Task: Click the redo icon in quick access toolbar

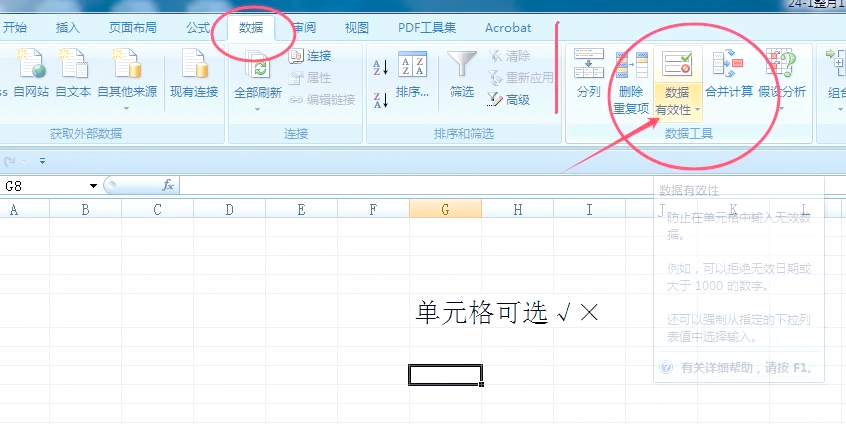Action: point(10,161)
